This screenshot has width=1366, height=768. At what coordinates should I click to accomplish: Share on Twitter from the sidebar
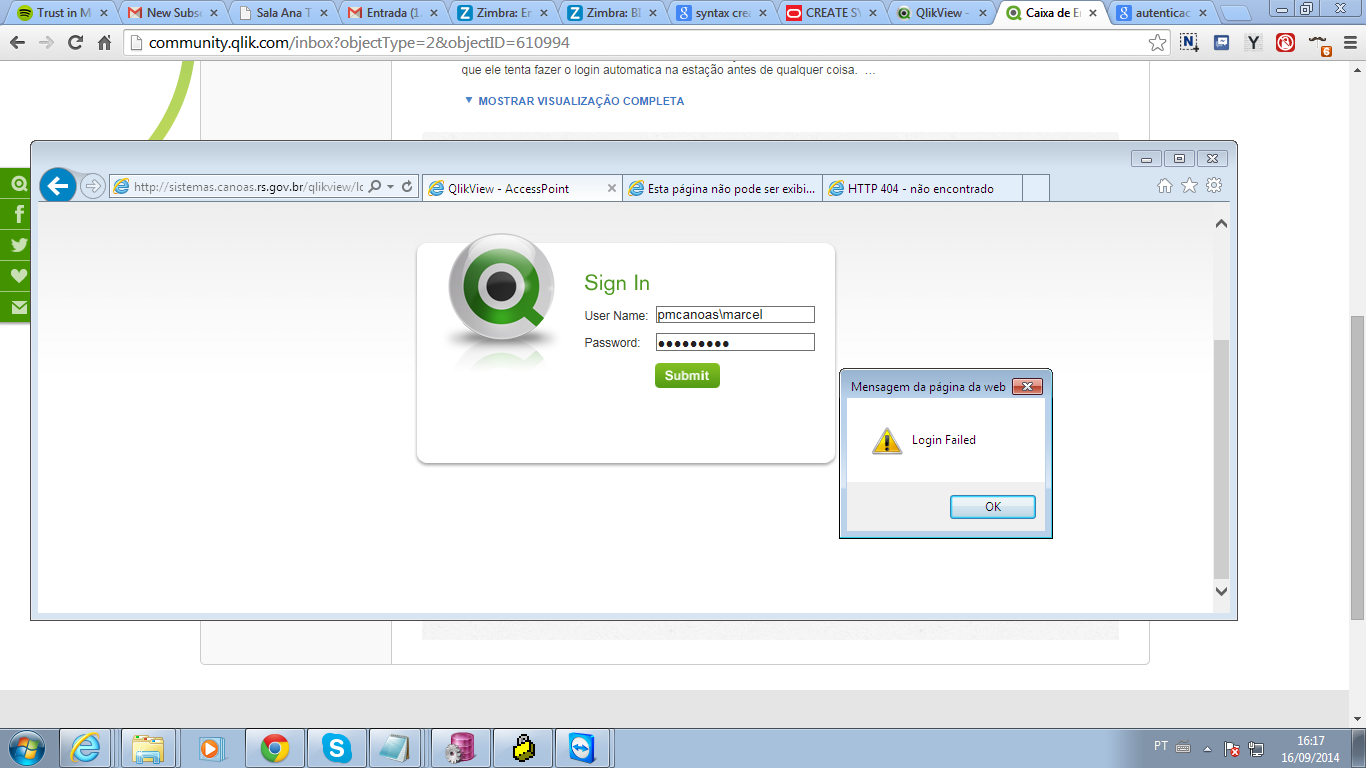click(x=18, y=245)
